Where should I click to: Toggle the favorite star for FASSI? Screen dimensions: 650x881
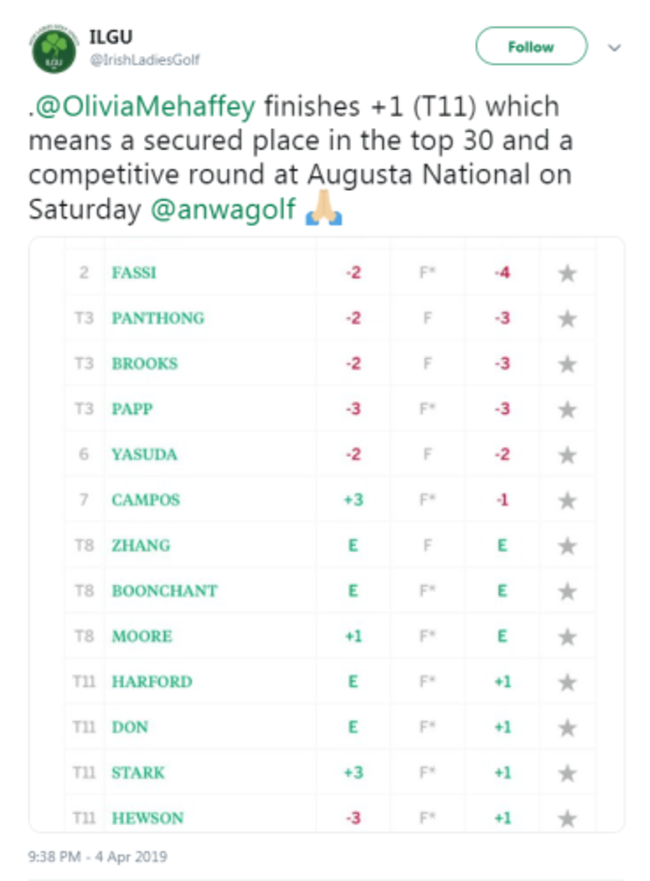[567, 273]
